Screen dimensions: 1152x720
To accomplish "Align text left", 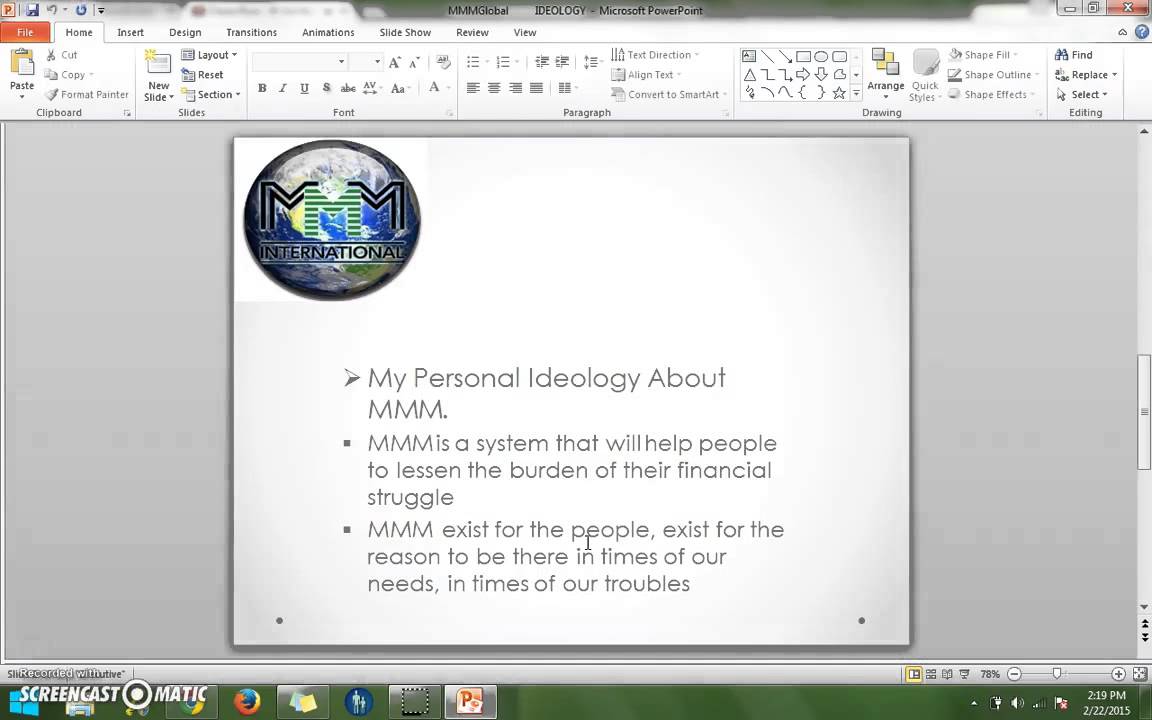I will pos(473,88).
